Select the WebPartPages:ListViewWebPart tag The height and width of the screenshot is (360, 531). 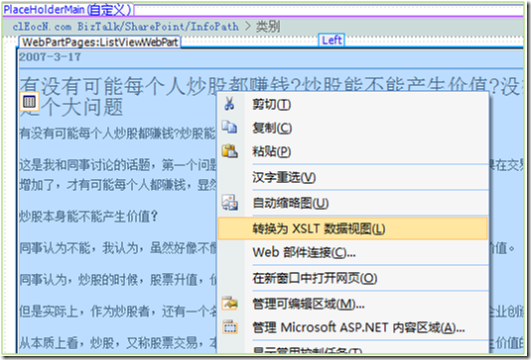100,42
